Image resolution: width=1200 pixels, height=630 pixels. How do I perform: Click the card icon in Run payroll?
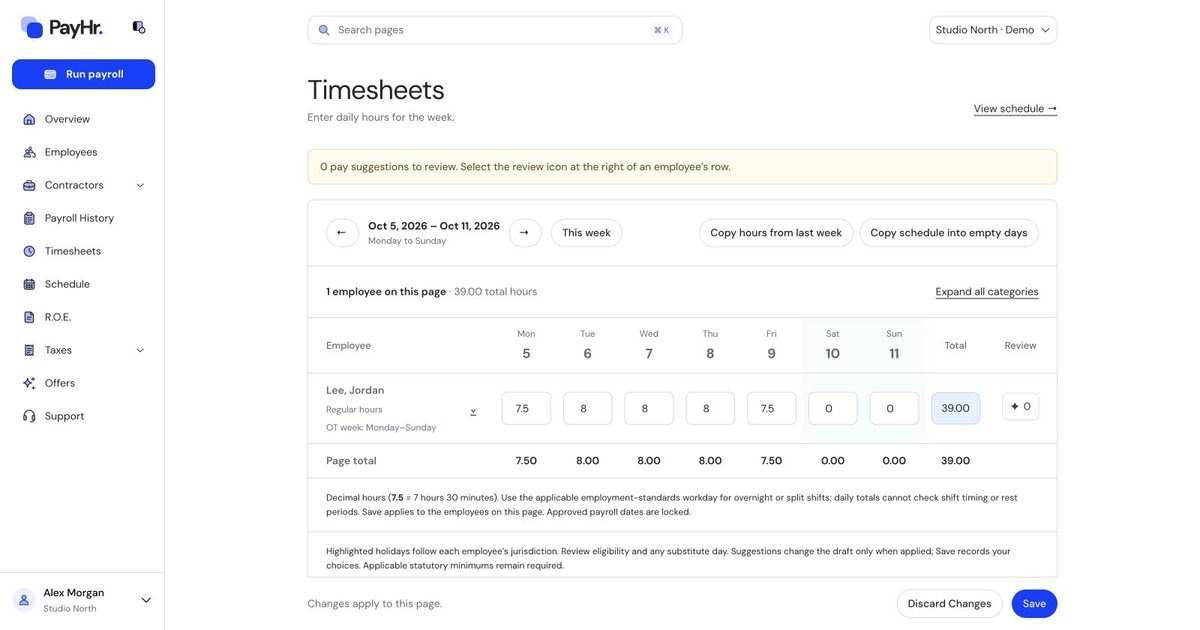(50, 74)
